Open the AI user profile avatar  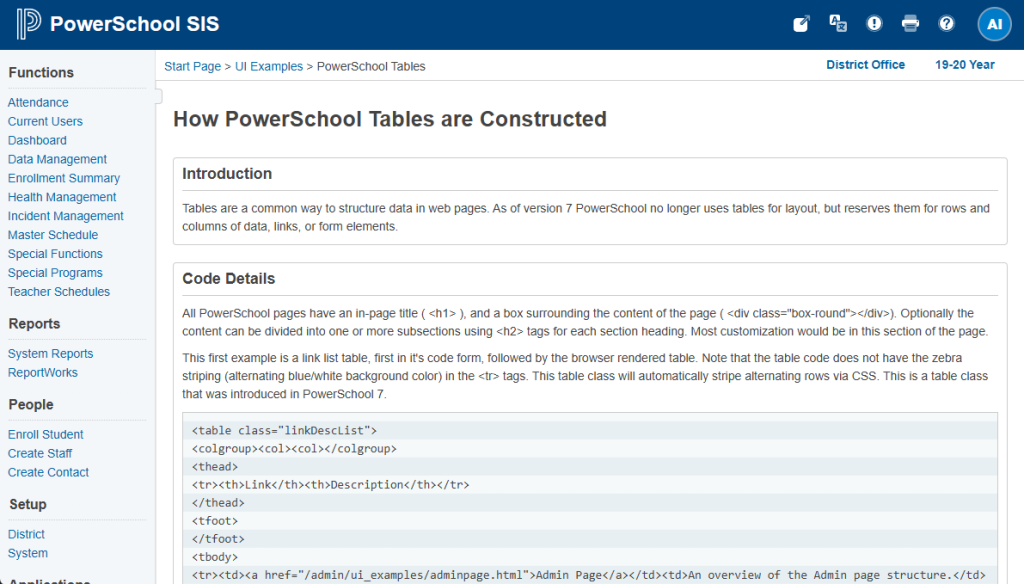point(994,24)
